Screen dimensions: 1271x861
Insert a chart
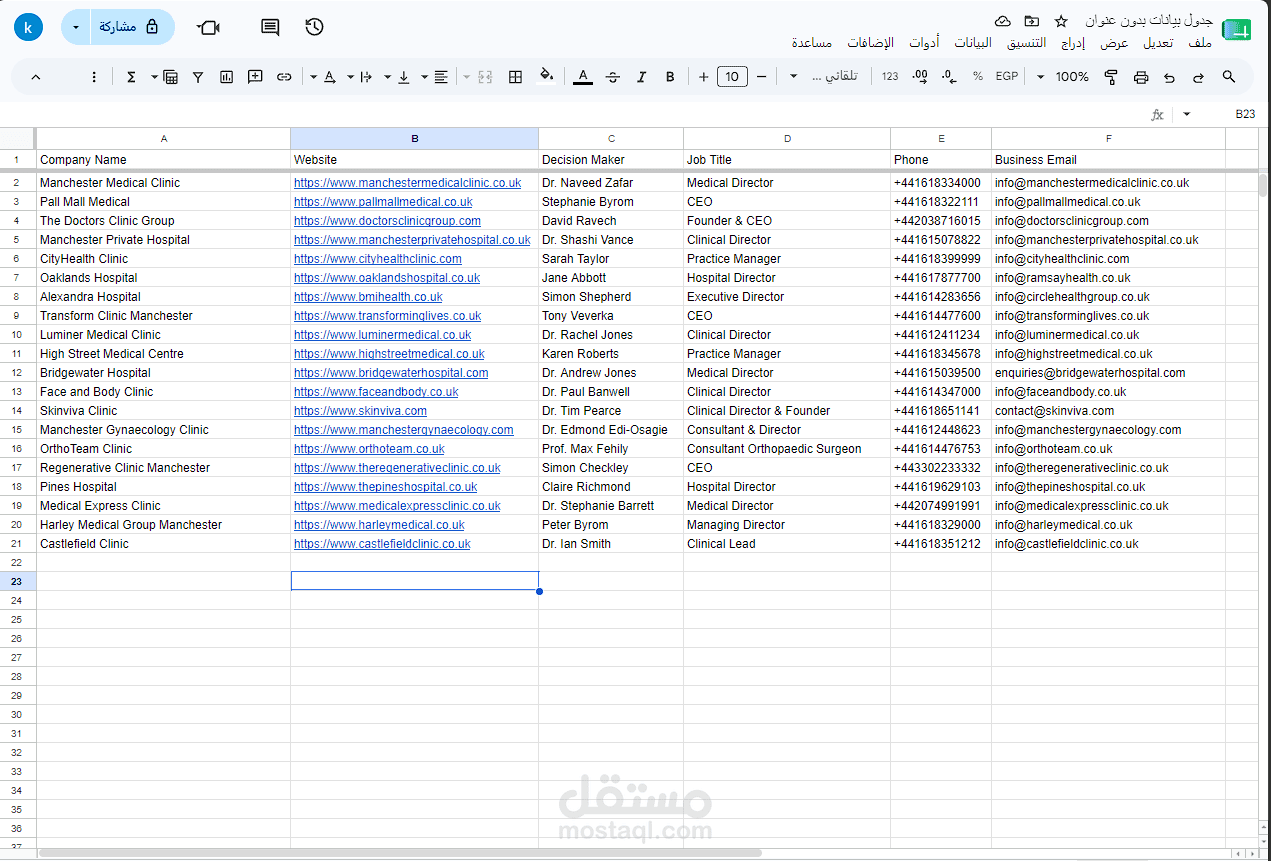227,77
